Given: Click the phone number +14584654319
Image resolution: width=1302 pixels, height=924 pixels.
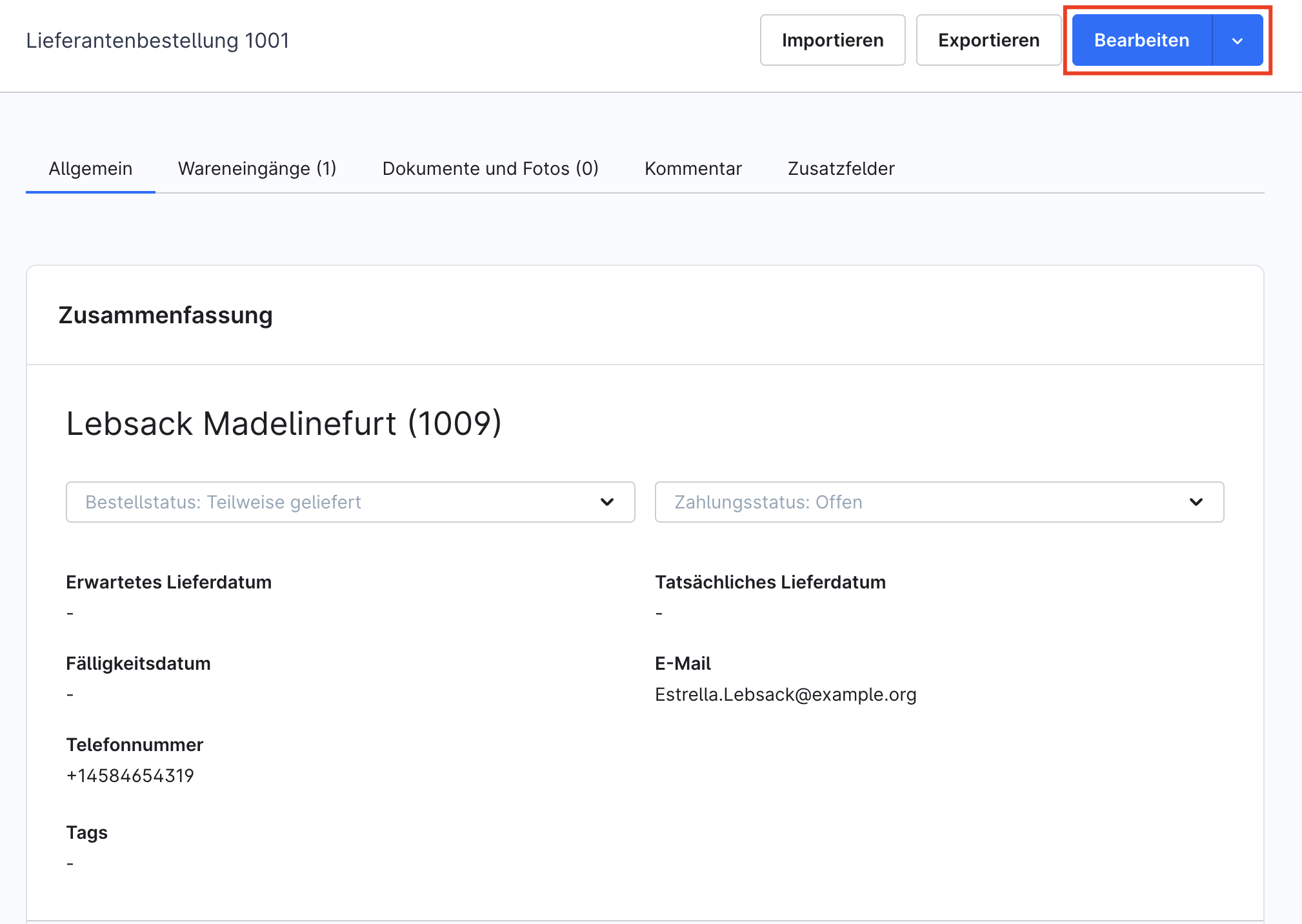Looking at the screenshot, I should point(130,775).
